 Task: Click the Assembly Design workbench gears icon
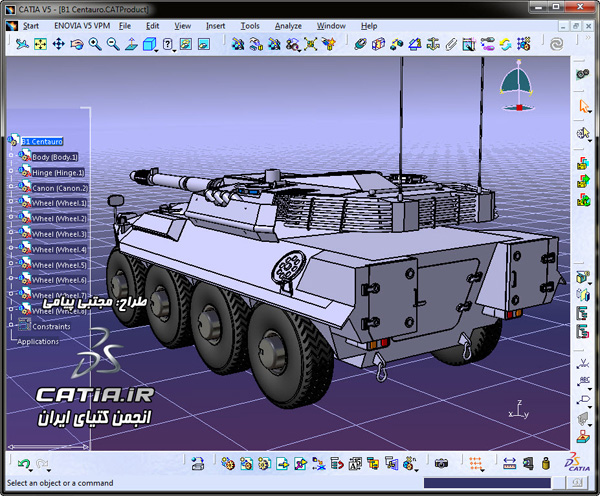pos(583,74)
